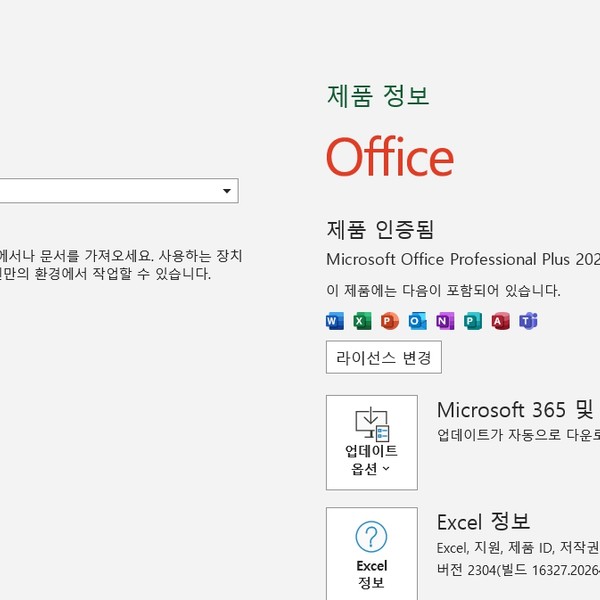Click the 업데이트가 자동으로 description text
The width and height of the screenshot is (600, 600).
(x=518, y=435)
